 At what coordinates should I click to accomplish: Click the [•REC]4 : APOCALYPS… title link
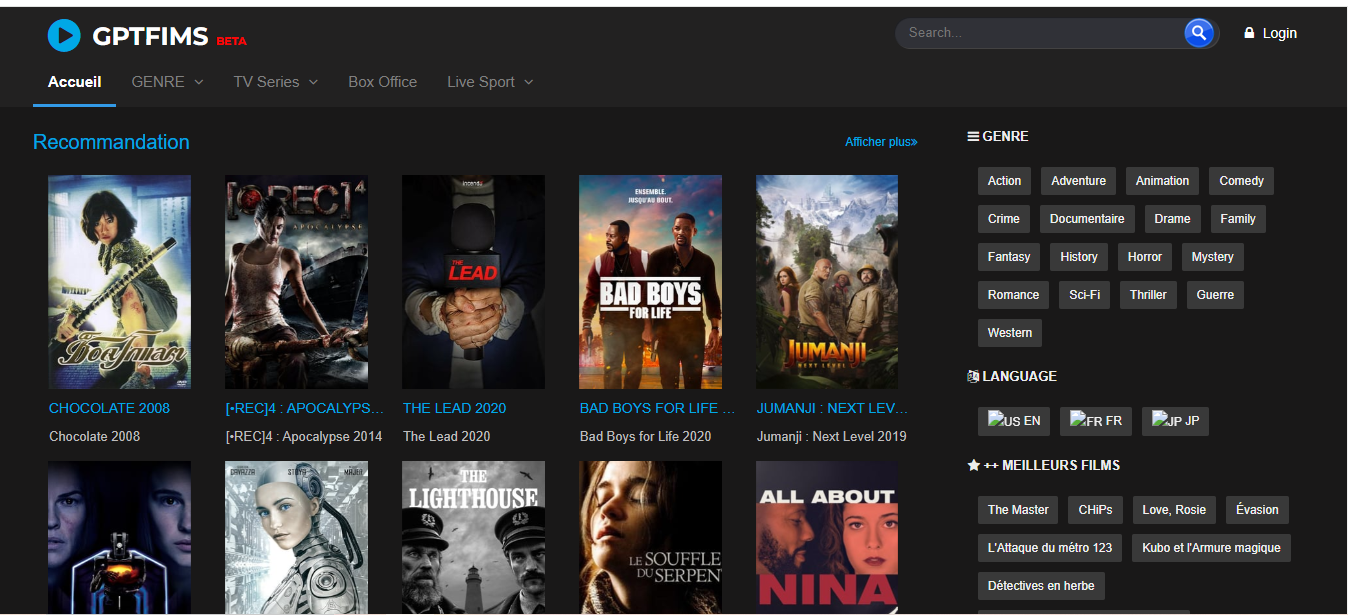pyautogui.click(x=305, y=408)
